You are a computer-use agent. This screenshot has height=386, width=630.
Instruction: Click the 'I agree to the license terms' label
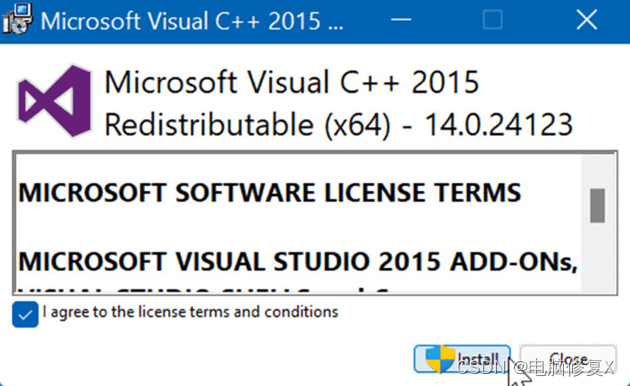(x=190, y=312)
